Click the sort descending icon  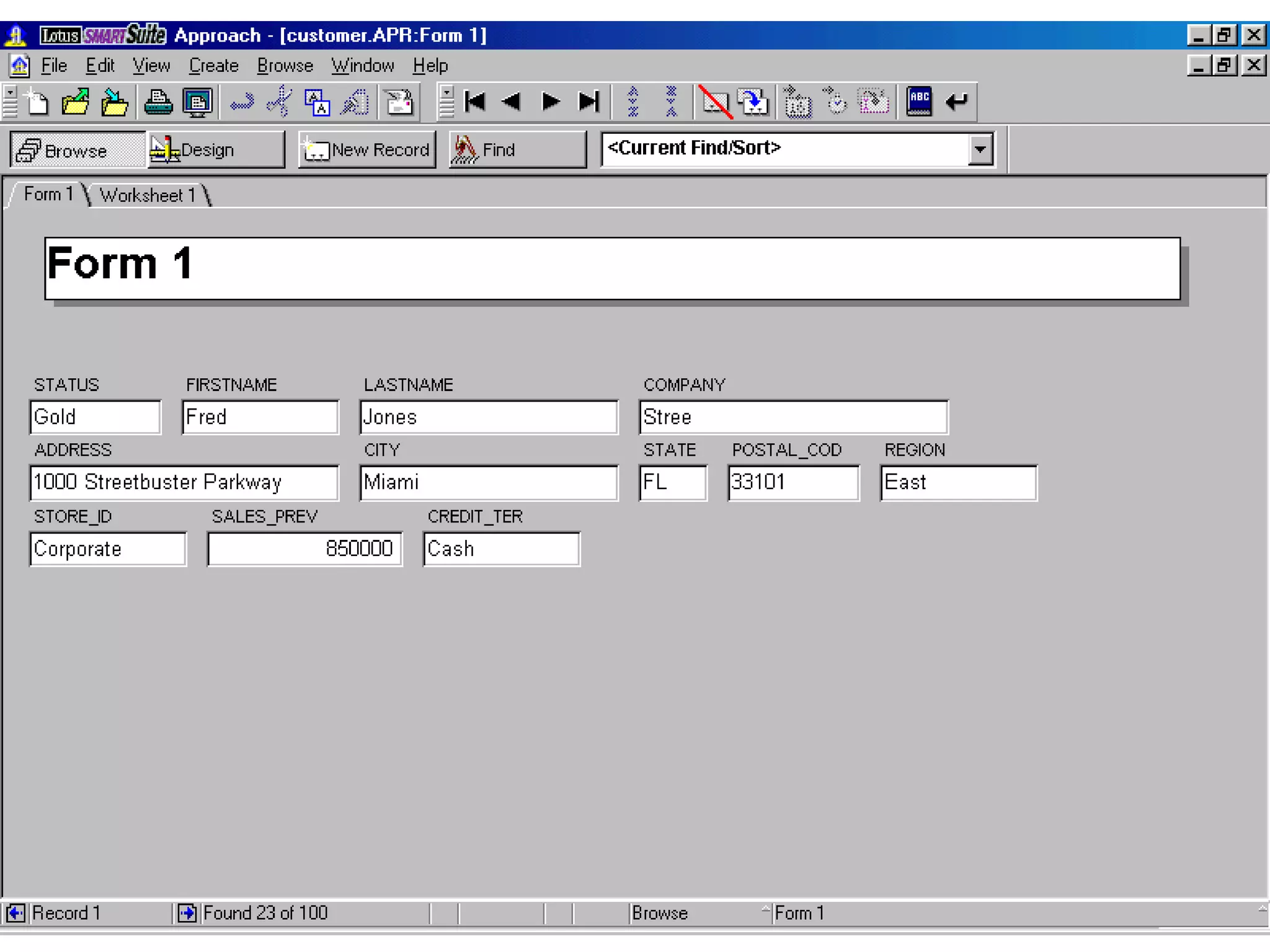(x=671, y=102)
